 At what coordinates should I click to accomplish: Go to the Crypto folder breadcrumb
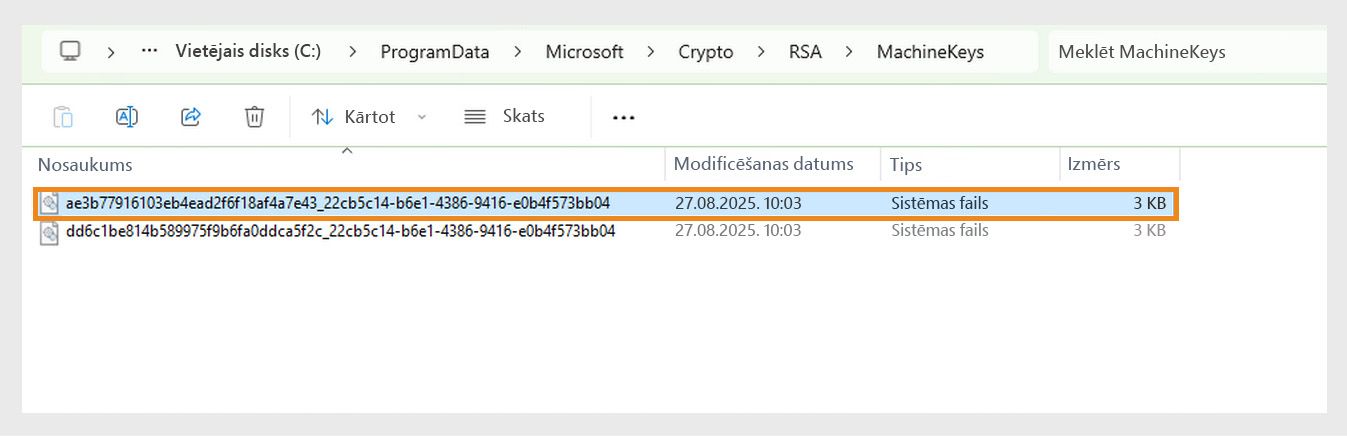point(706,52)
